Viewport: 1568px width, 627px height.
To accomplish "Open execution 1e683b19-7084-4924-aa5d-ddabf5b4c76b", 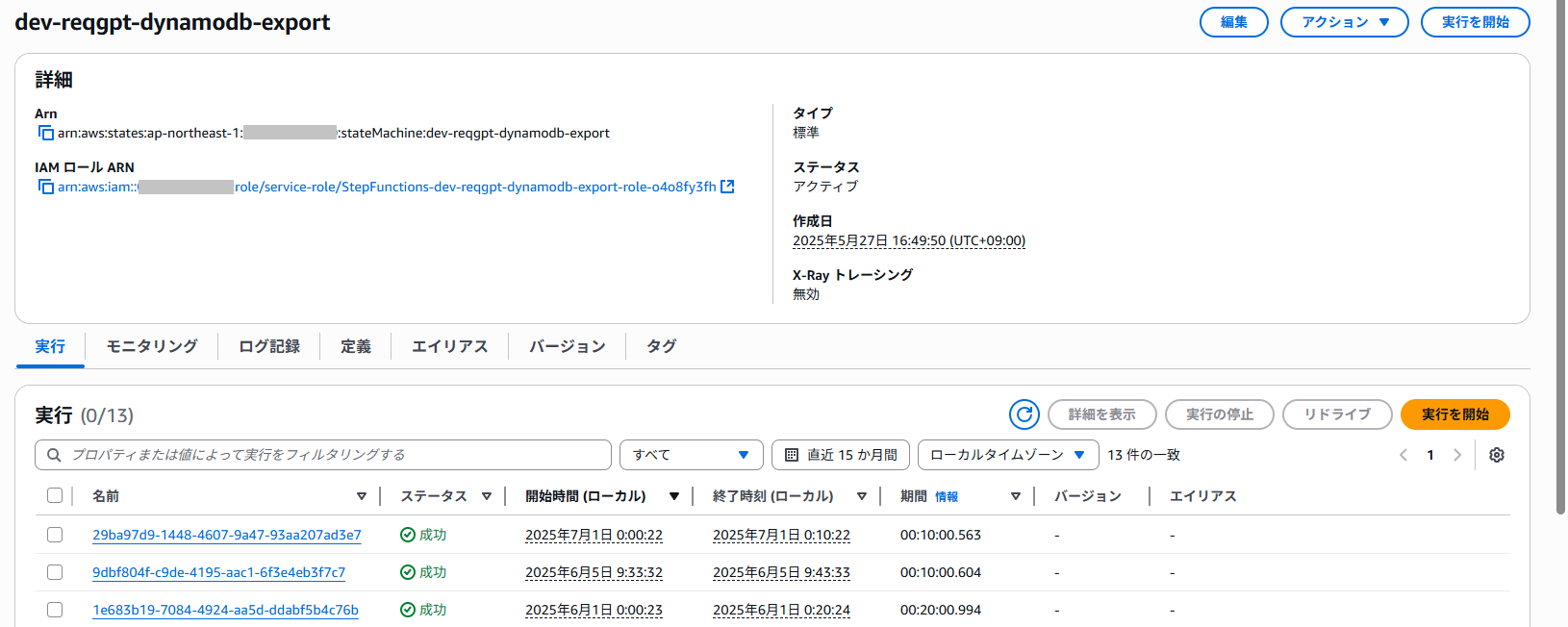I will click(225, 610).
